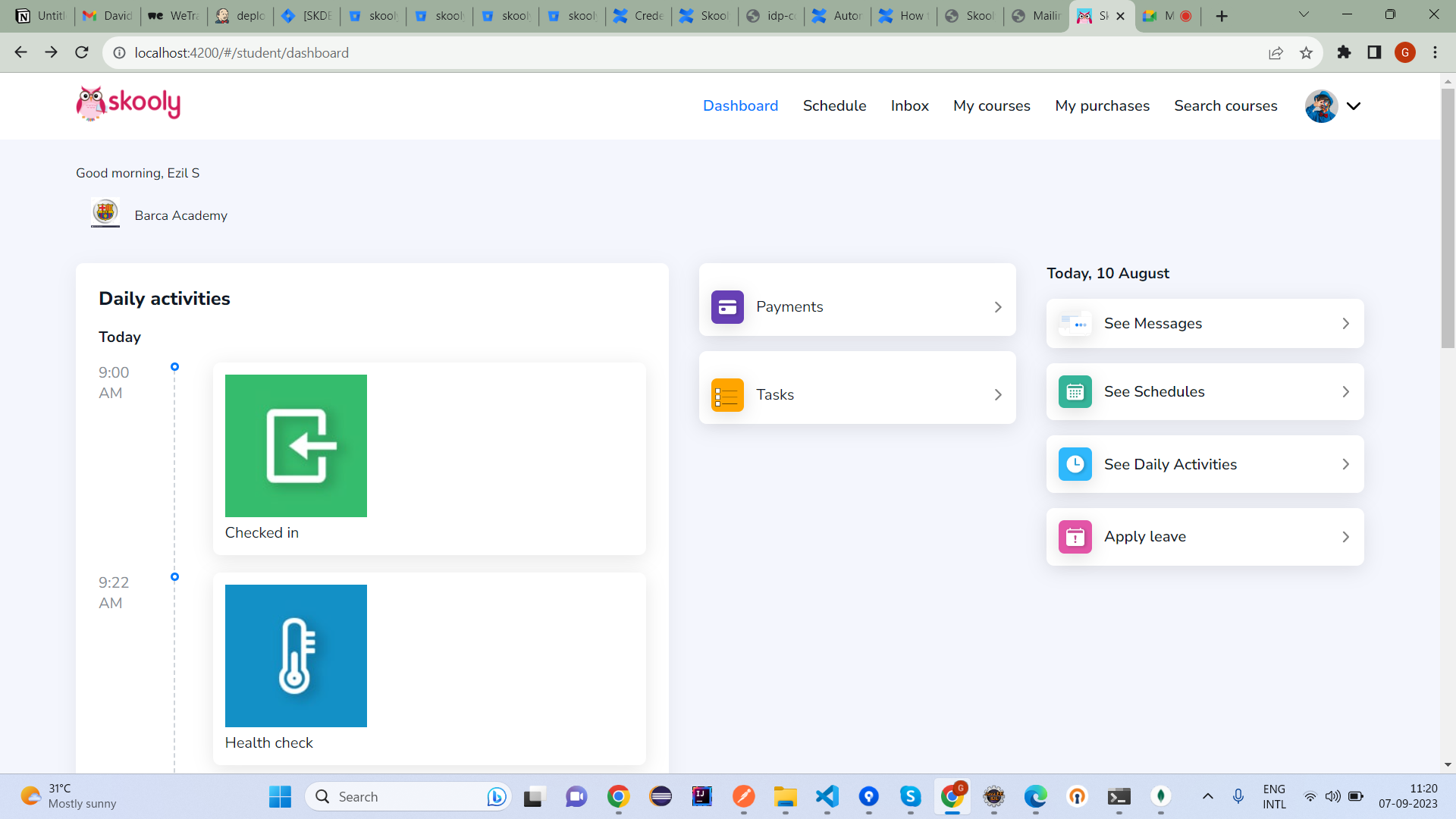
Task: Open See Schedules
Action: coord(1154,391)
